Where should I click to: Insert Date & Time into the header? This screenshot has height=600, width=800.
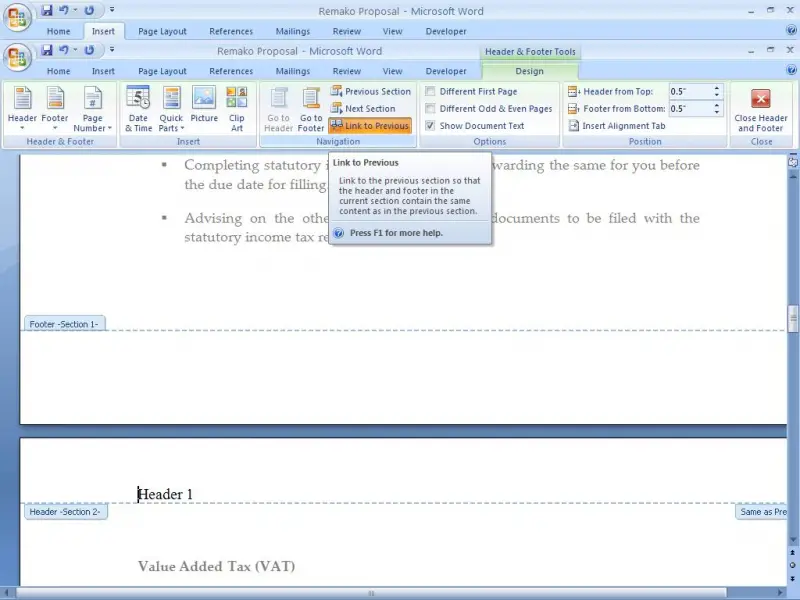138,109
